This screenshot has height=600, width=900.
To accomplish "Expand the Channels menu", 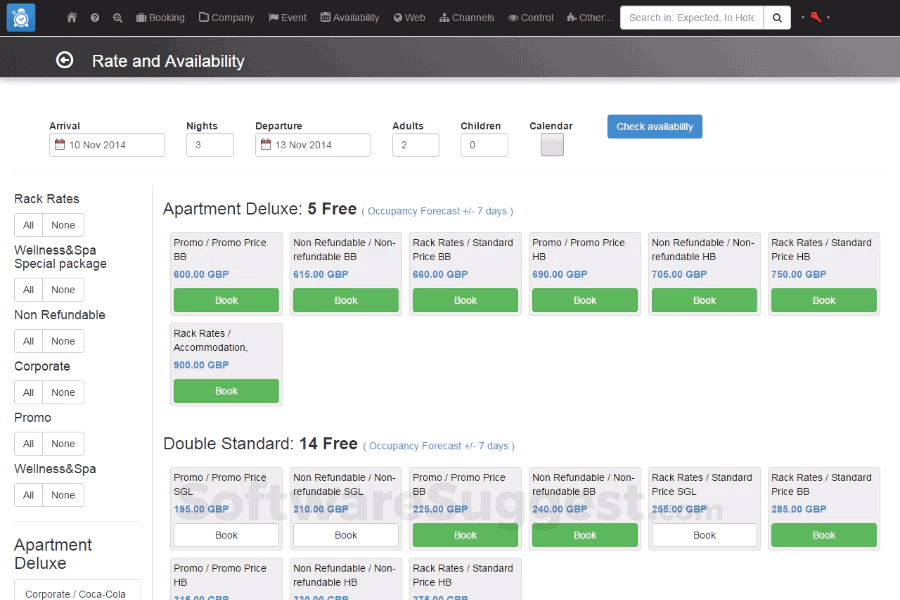I will [466, 18].
